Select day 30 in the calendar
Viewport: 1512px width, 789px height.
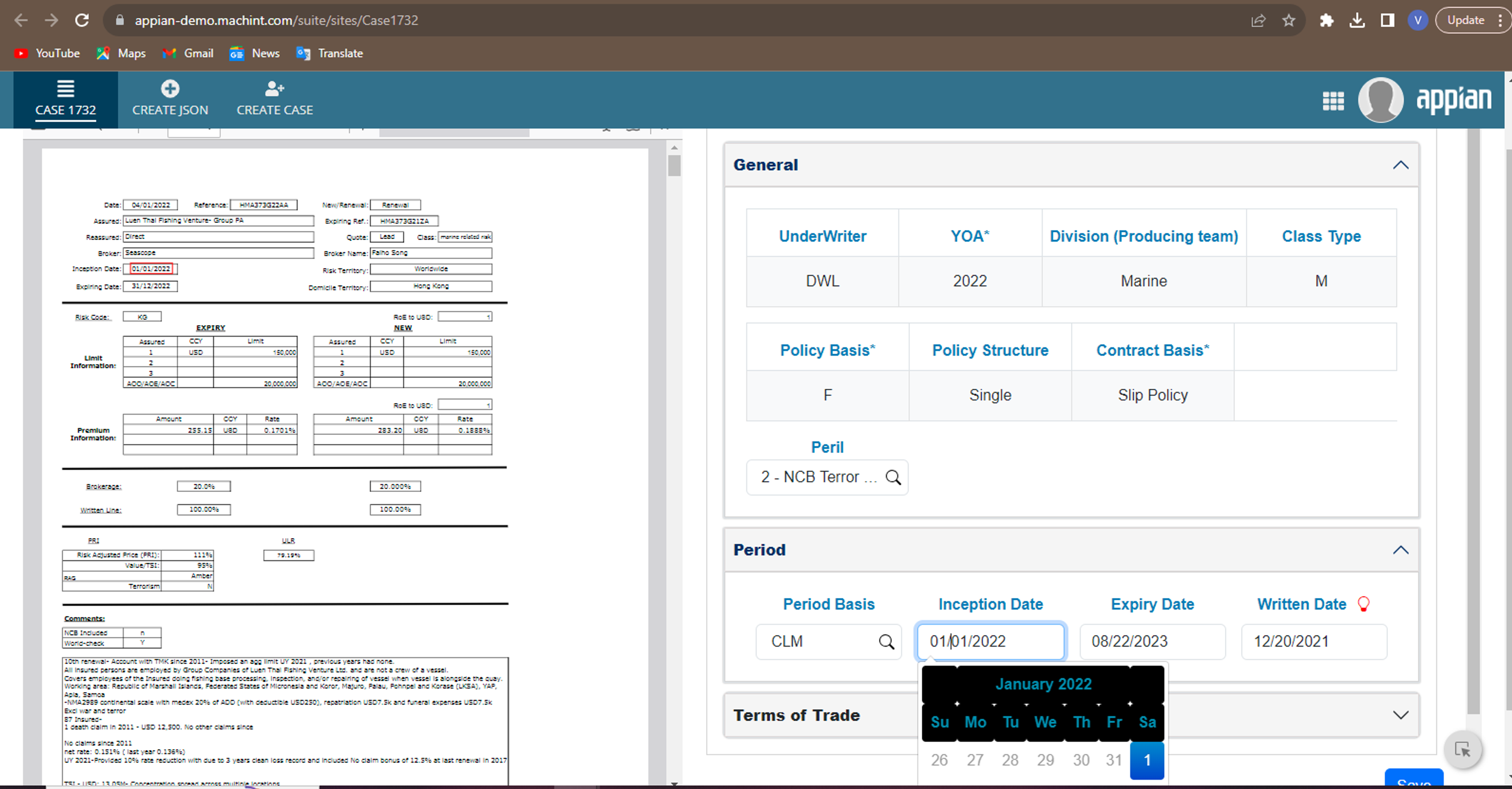click(x=1081, y=760)
